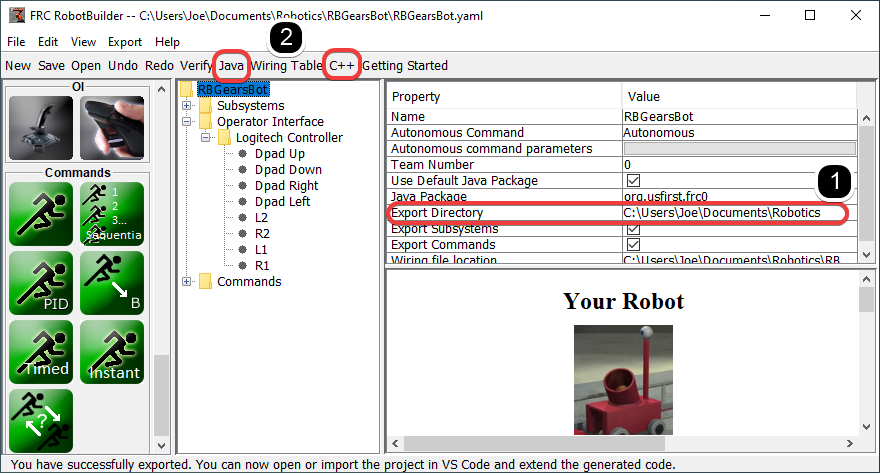Select the Conditional command icon
This screenshot has width=880, height=473.
41,421
